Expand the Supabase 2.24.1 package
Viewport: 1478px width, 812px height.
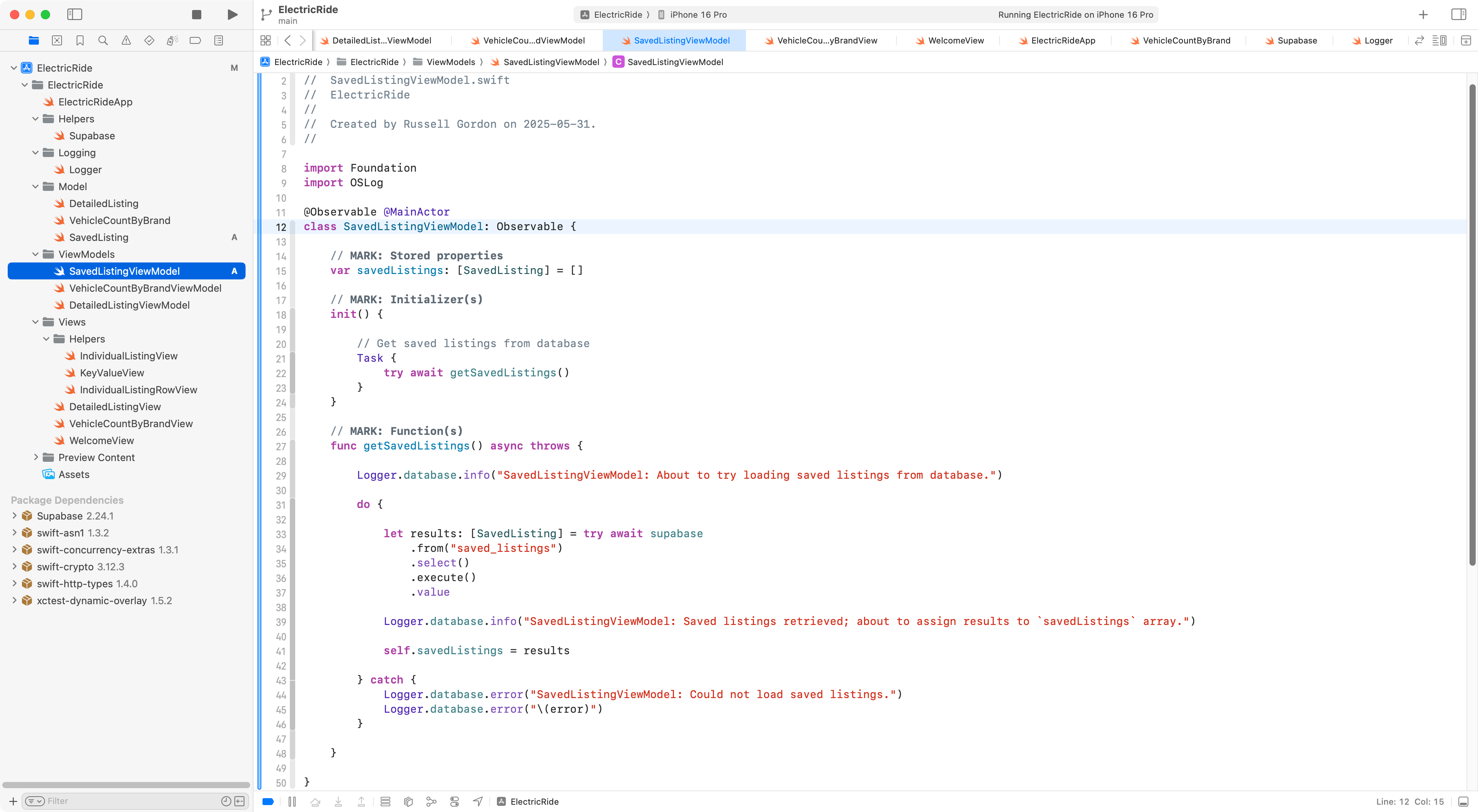click(14, 516)
